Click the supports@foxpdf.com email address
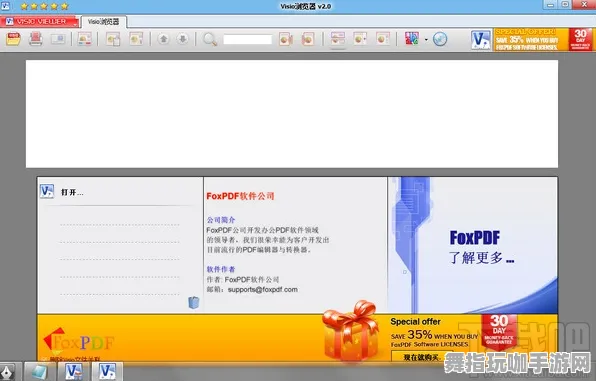 263,289
